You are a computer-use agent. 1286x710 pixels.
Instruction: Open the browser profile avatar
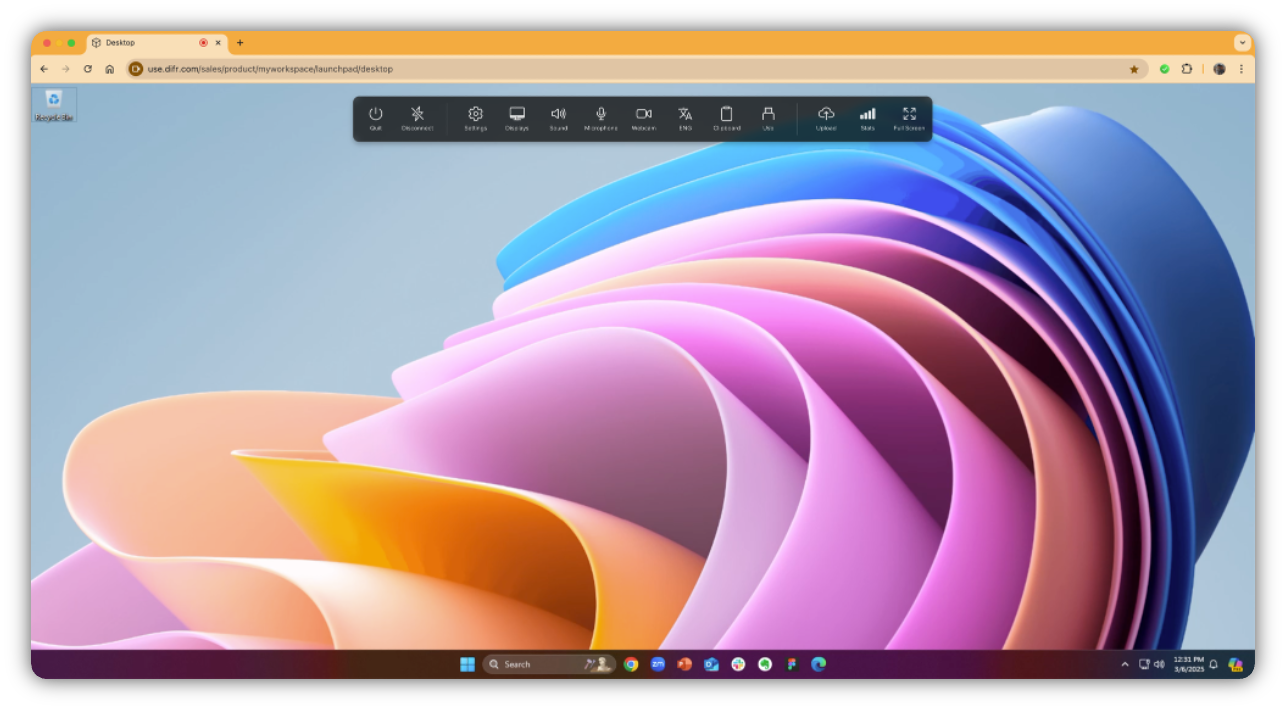pyautogui.click(x=1219, y=69)
